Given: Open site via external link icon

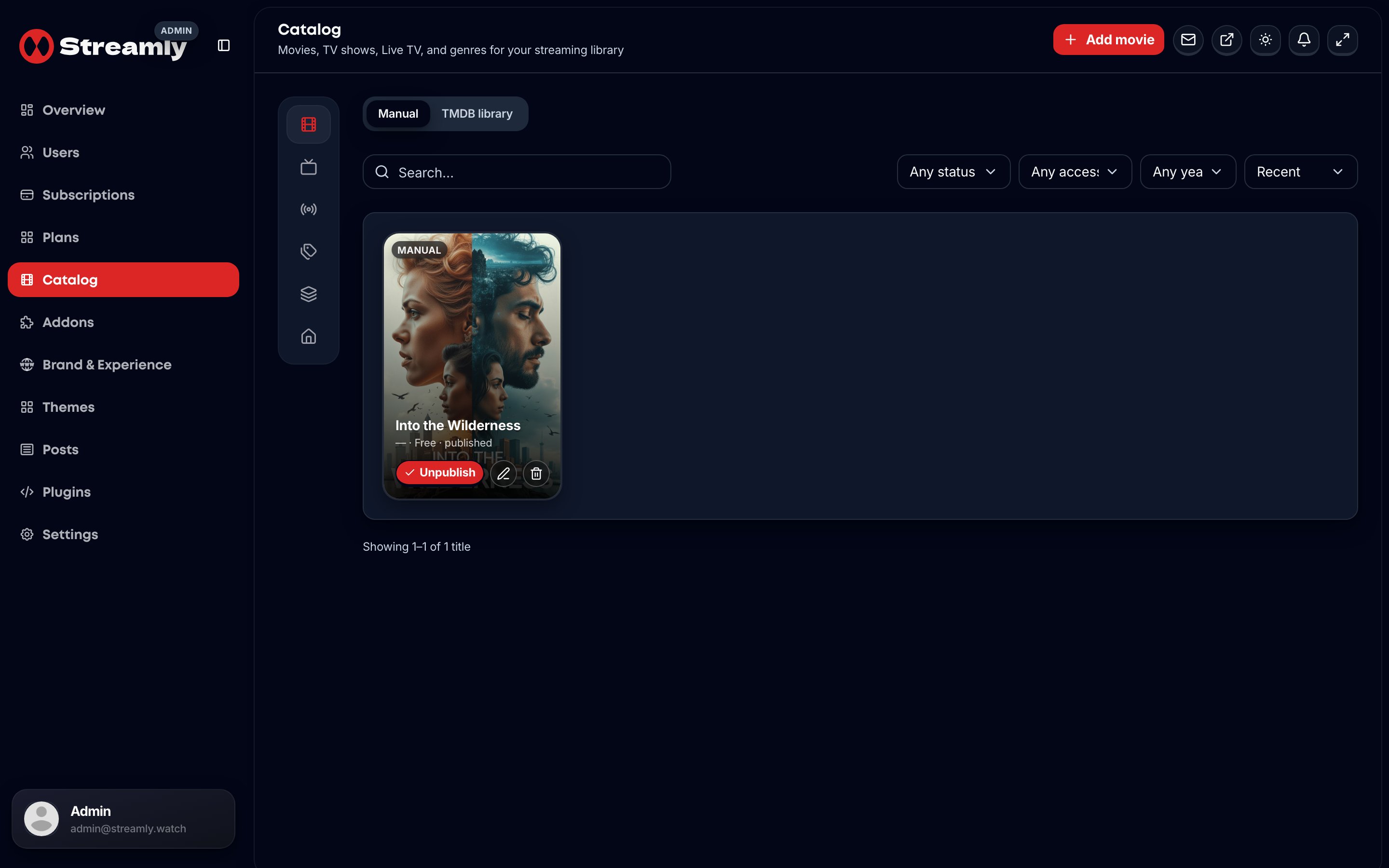Looking at the screenshot, I should point(1226,40).
